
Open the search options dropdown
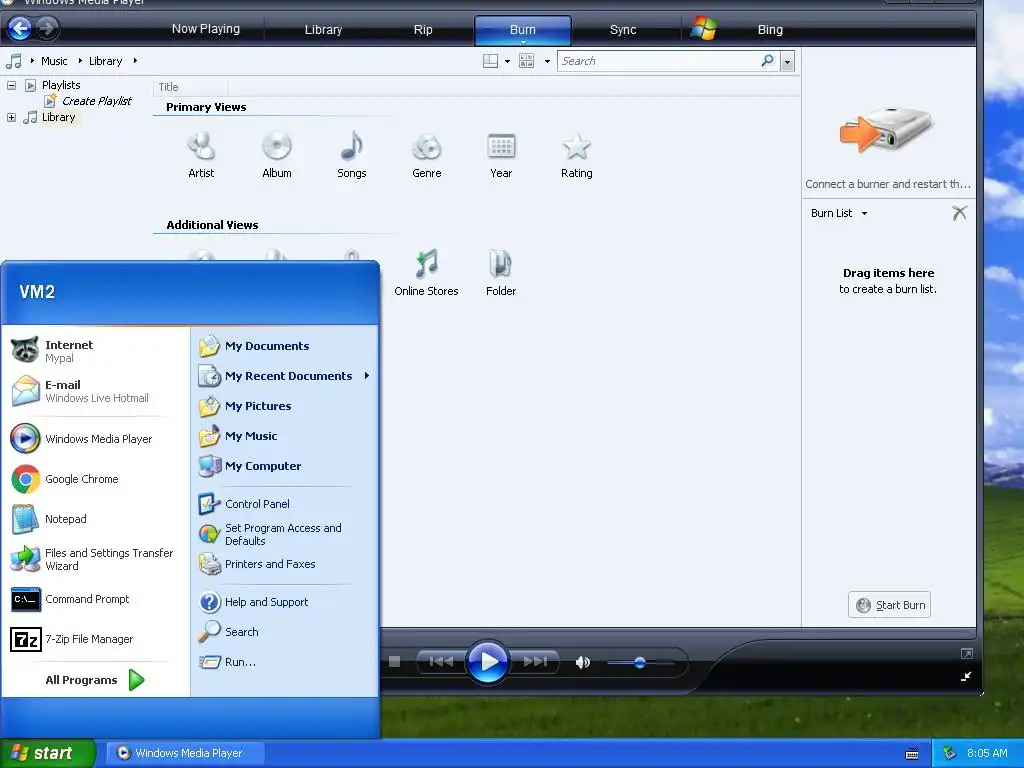[x=788, y=61]
